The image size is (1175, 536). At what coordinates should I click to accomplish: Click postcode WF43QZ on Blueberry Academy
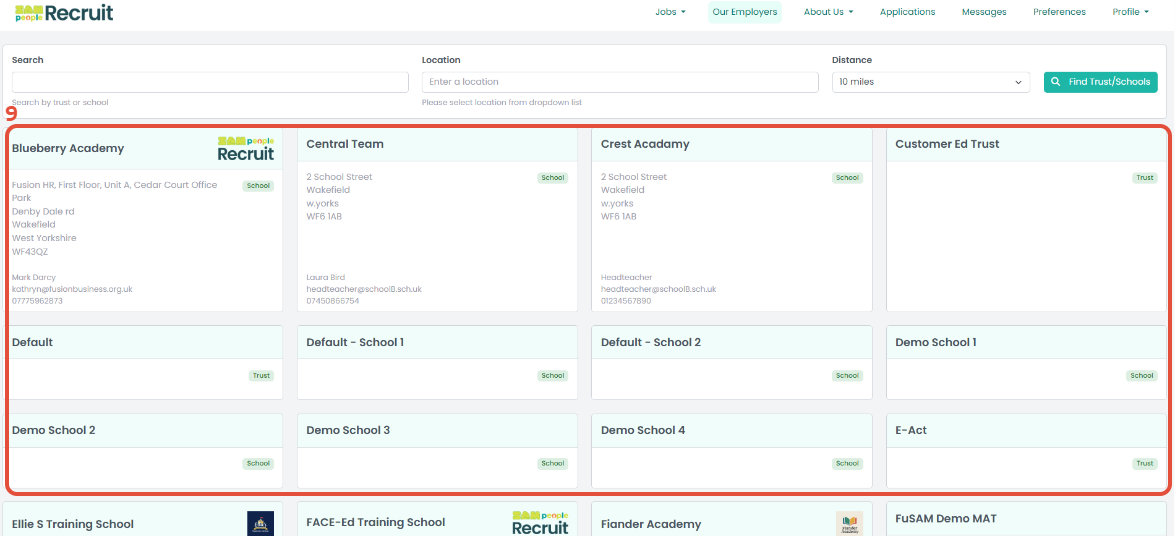click(x=30, y=251)
